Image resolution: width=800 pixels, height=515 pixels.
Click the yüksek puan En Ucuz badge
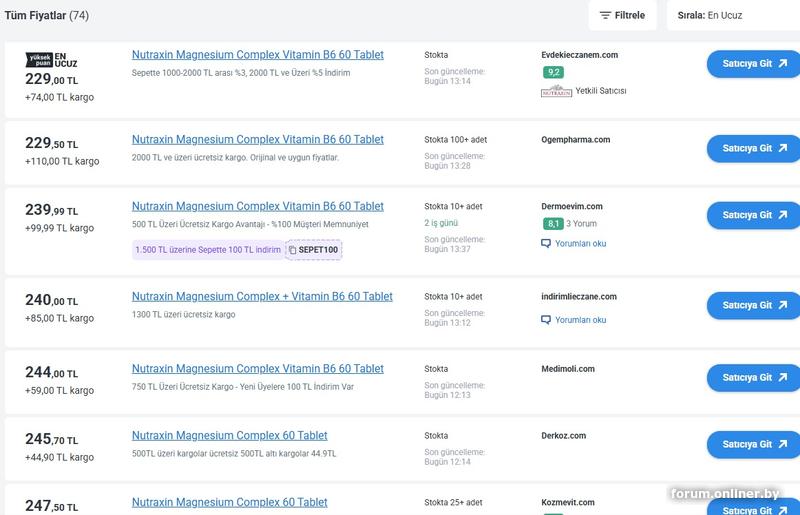(51, 60)
